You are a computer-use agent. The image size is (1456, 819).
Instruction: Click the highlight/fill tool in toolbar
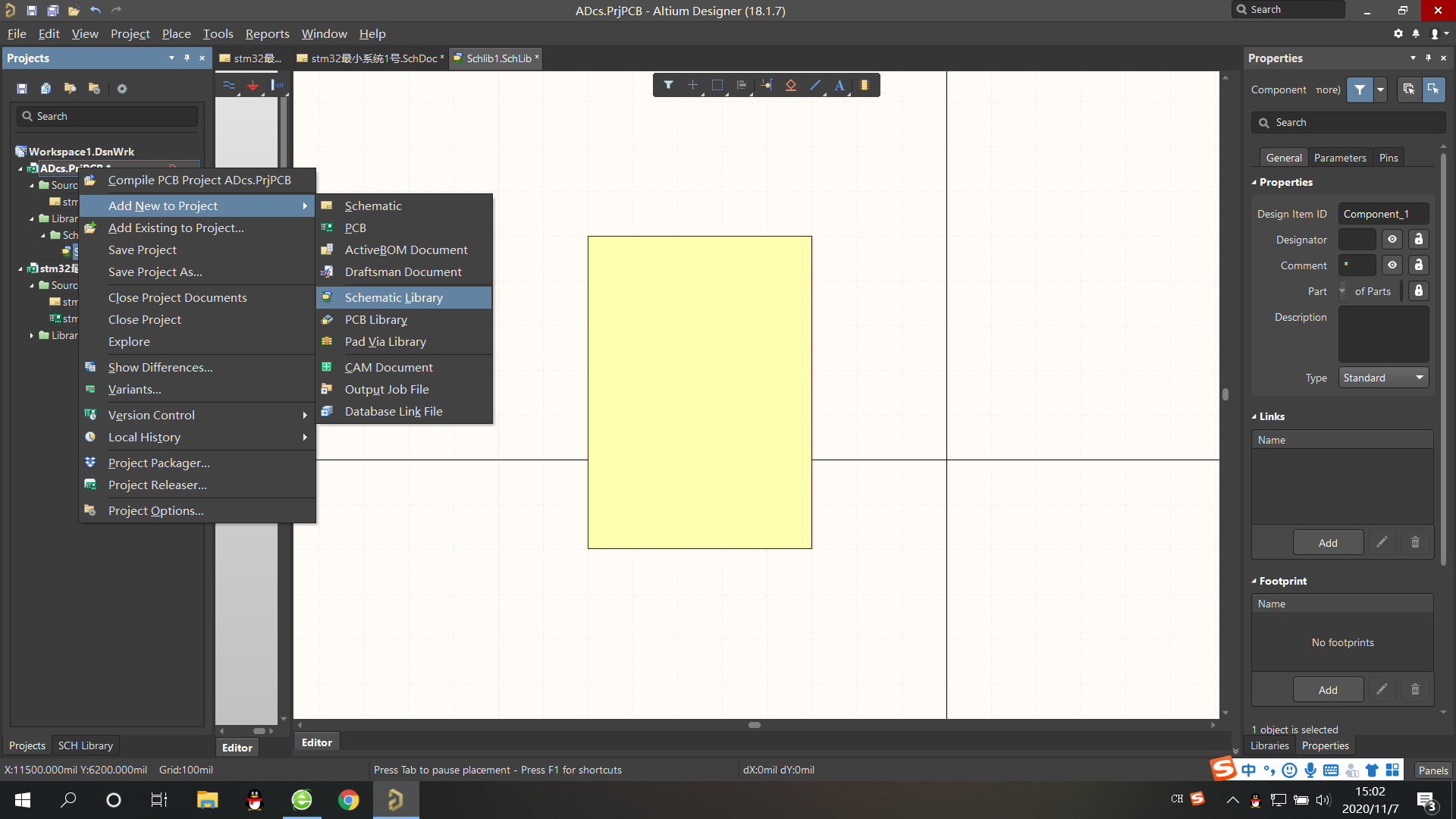click(x=864, y=85)
